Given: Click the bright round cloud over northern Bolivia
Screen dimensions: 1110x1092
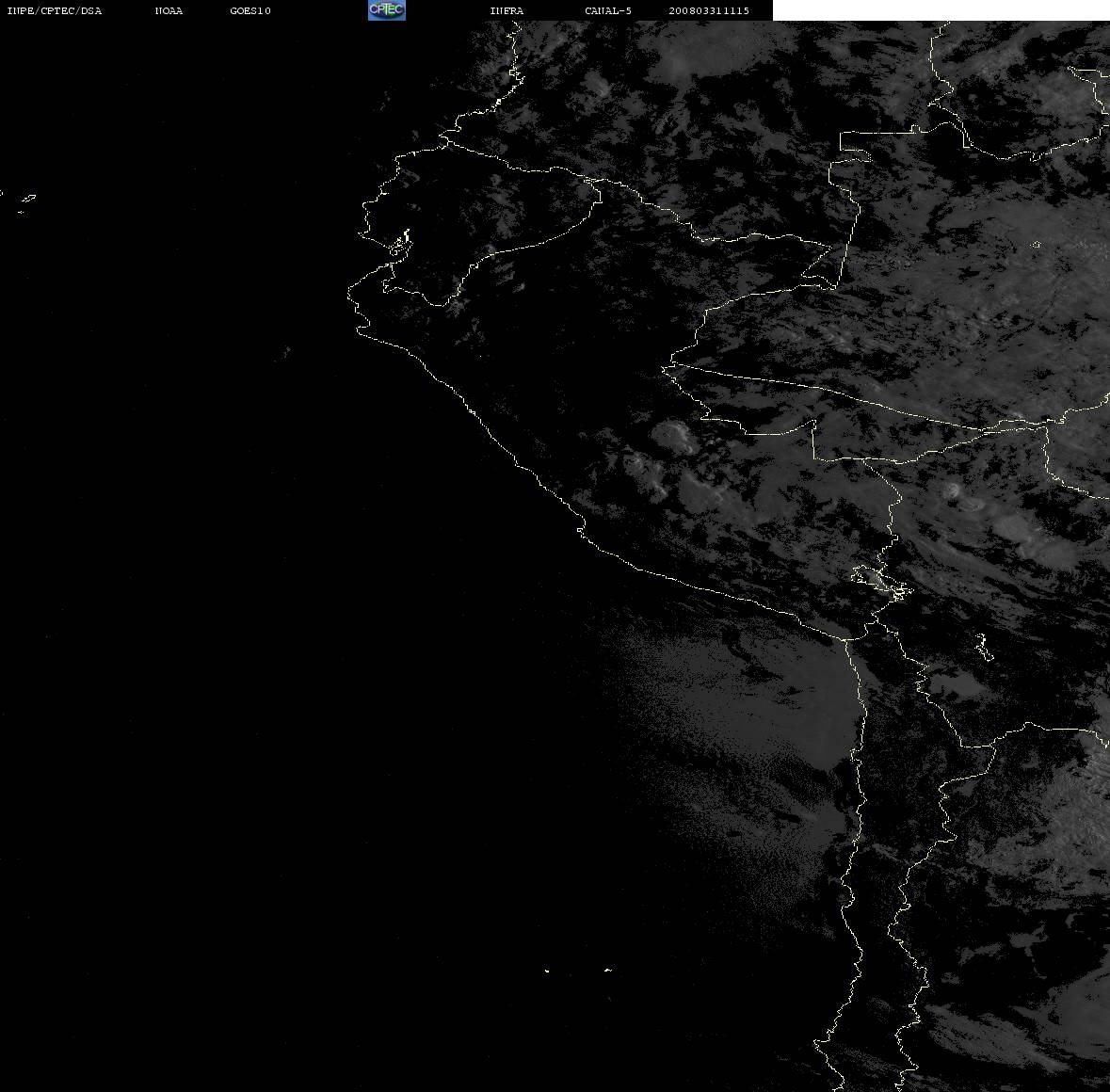Looking at the screenshot, I should [x=952, y=490].
